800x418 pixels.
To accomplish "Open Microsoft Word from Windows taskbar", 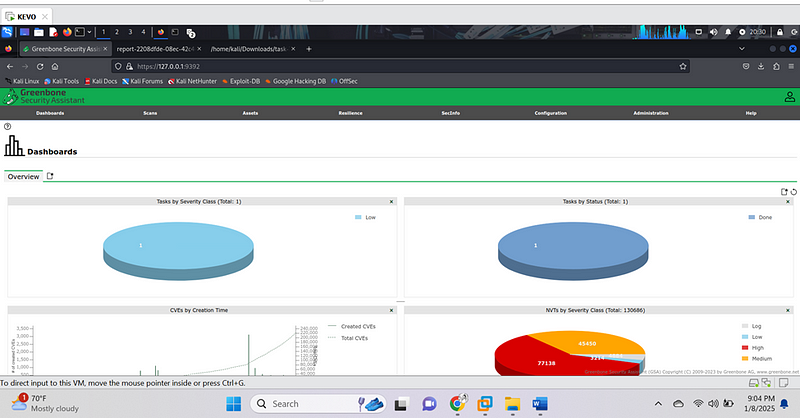I will tap(540, 404).
